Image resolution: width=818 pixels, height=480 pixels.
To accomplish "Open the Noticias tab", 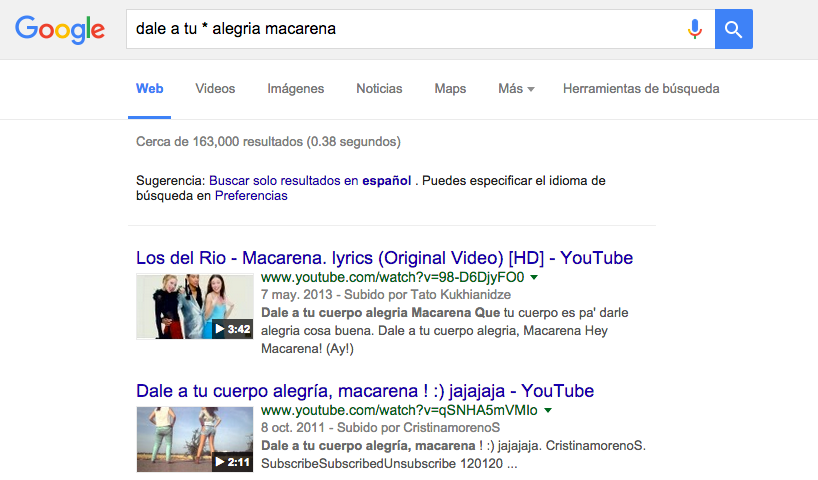I will 379,89.
